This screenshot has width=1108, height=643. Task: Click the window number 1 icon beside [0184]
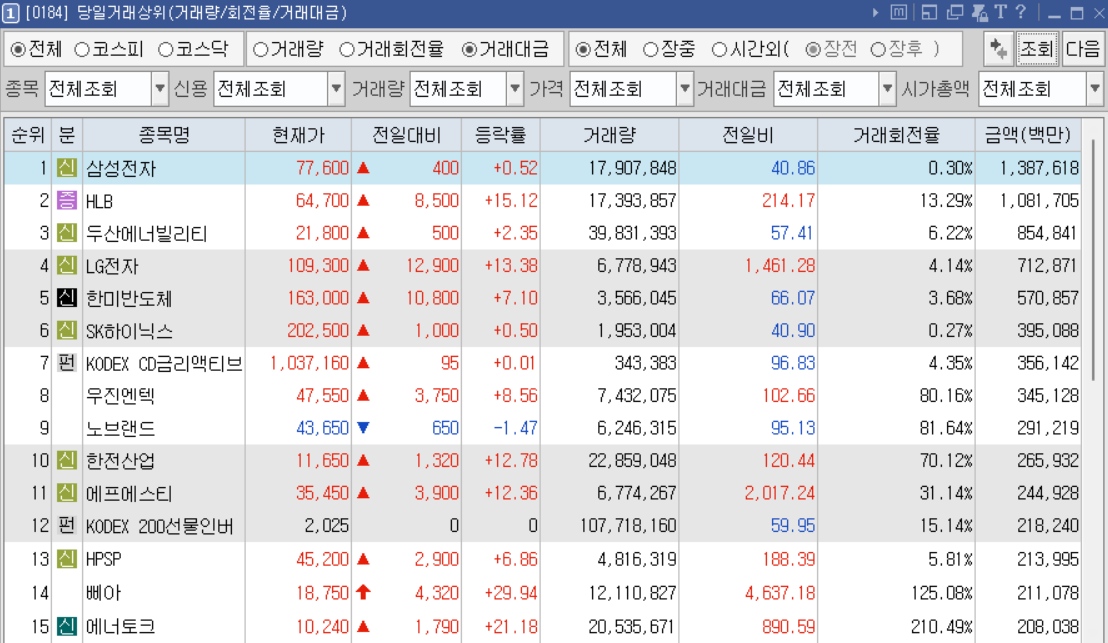coord(11,13)
